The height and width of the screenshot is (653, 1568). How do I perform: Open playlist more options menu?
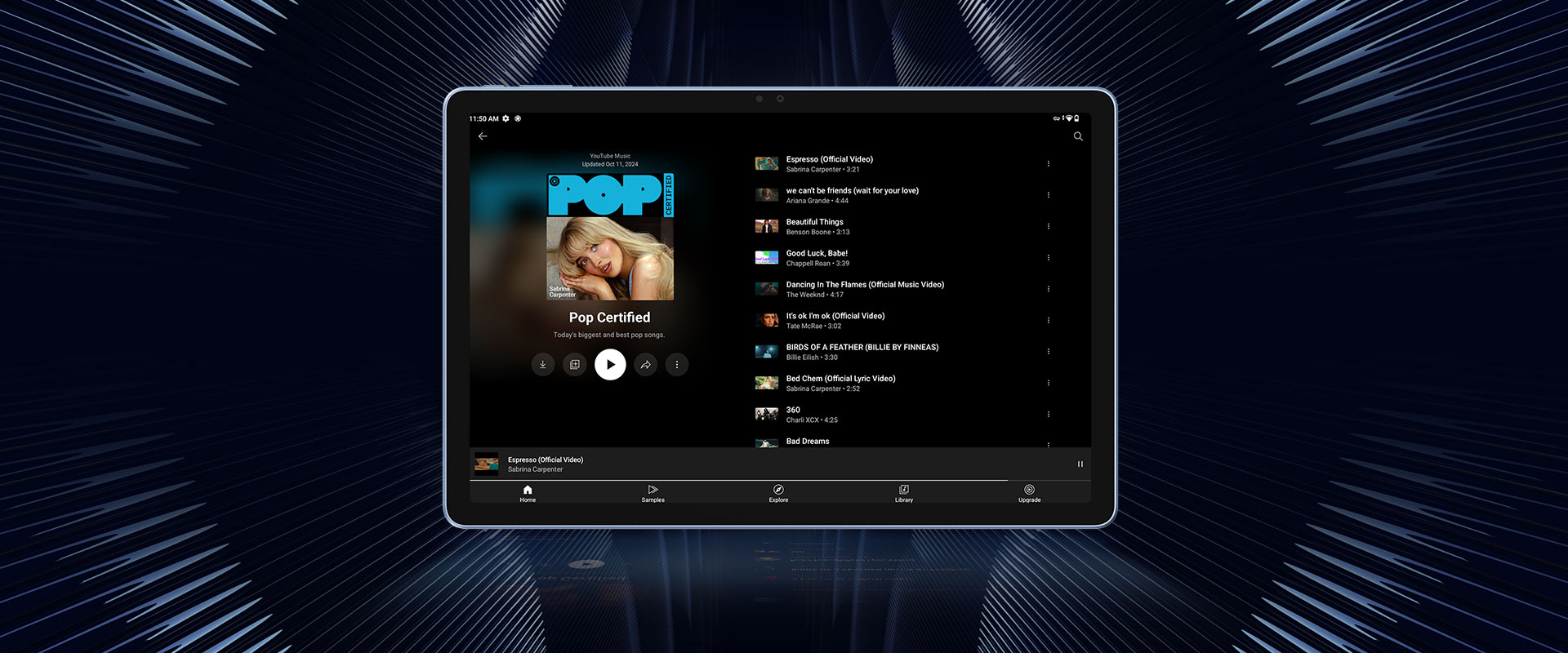pyautogui.click(x=677, y=365)
